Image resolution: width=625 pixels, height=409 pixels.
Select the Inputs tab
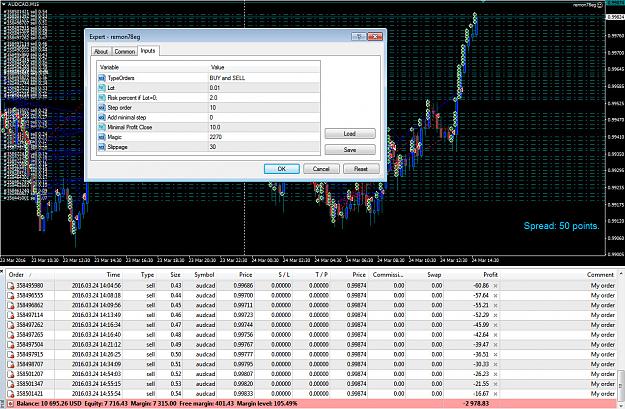(148, 51)
